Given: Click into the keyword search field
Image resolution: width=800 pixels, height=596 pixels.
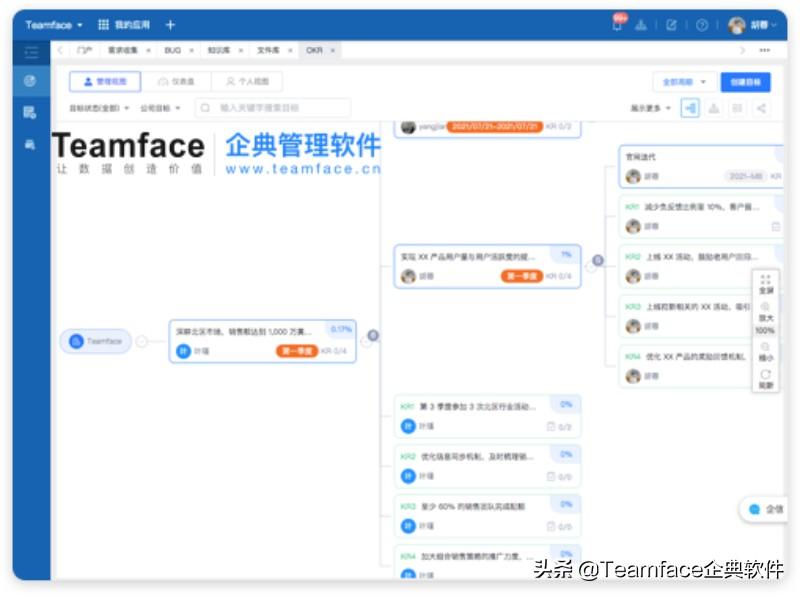Looking at the screenshot, I should point(273,108).
